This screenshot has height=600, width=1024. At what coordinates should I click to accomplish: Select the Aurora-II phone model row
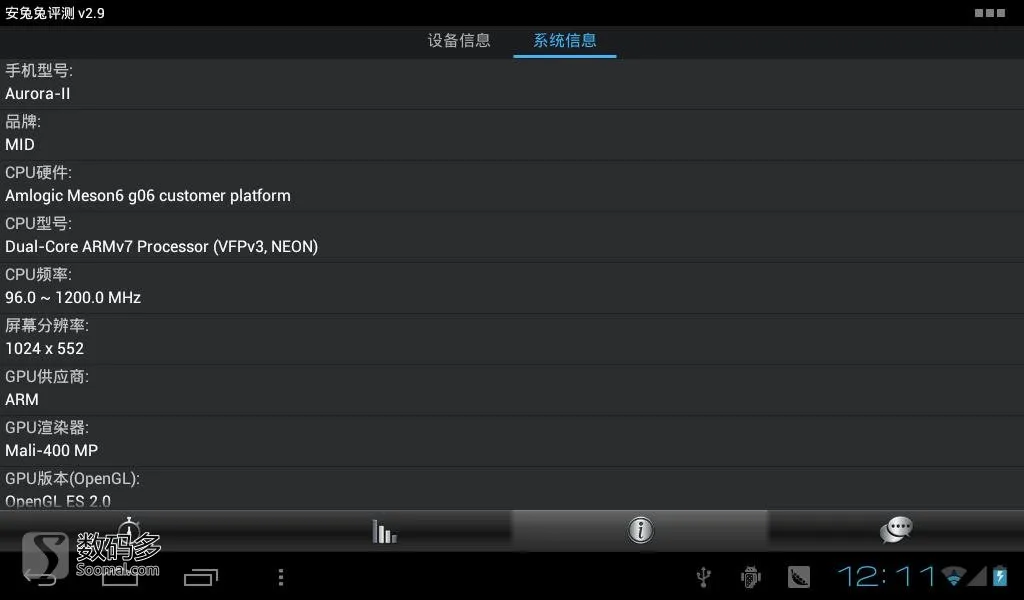point(512,84)
